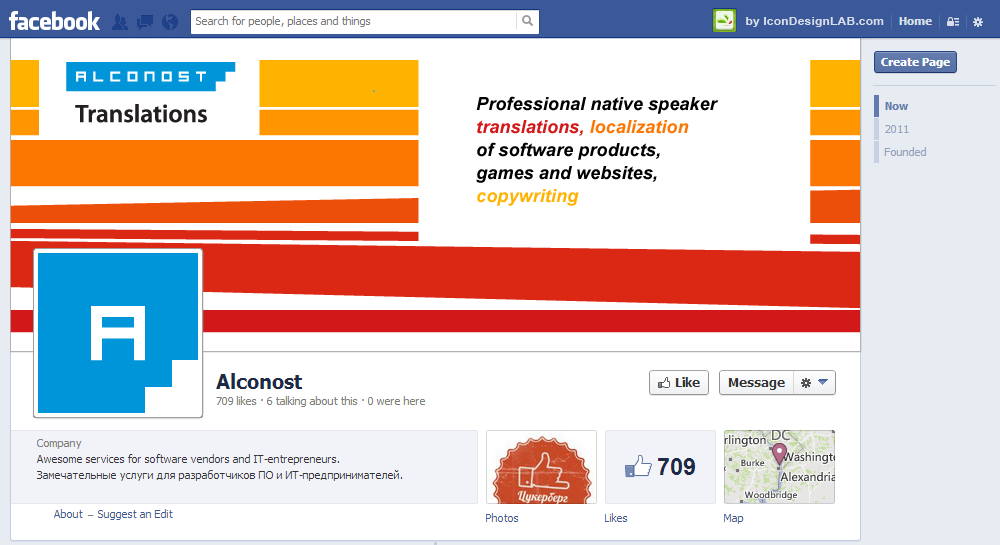
Task: Click the search magnifier button
Action: click(x=527, y=21)
